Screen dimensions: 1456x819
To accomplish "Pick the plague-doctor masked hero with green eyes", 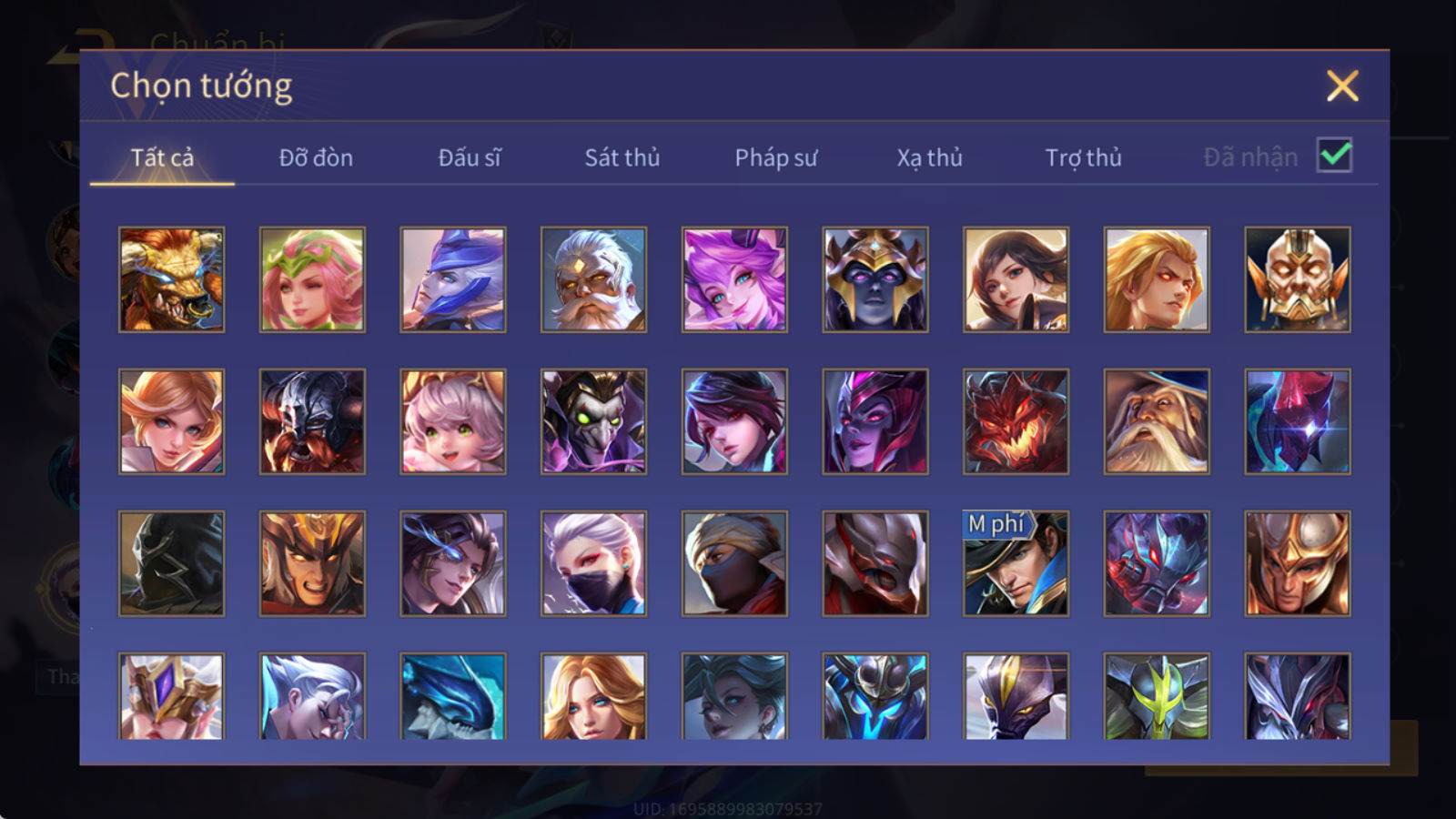I will (593, 421).
